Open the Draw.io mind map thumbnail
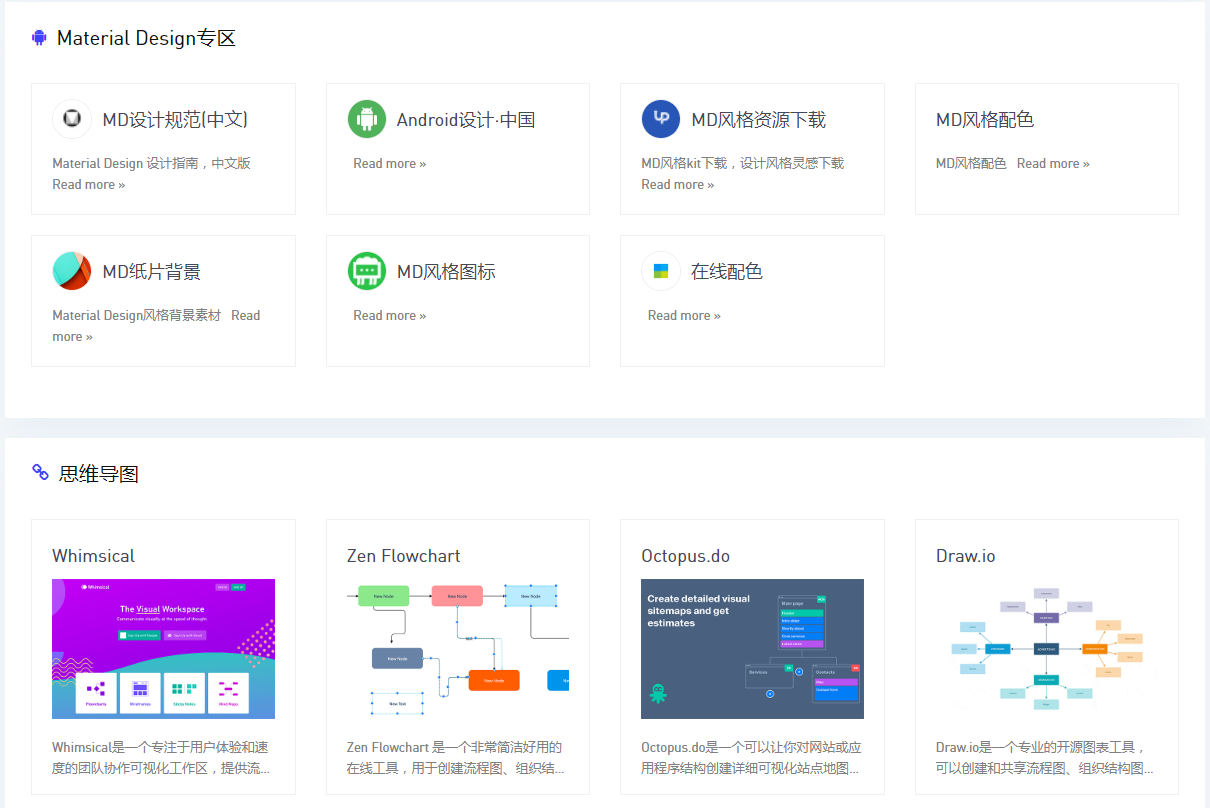 pyautogui.click(x=1046, y=648)
